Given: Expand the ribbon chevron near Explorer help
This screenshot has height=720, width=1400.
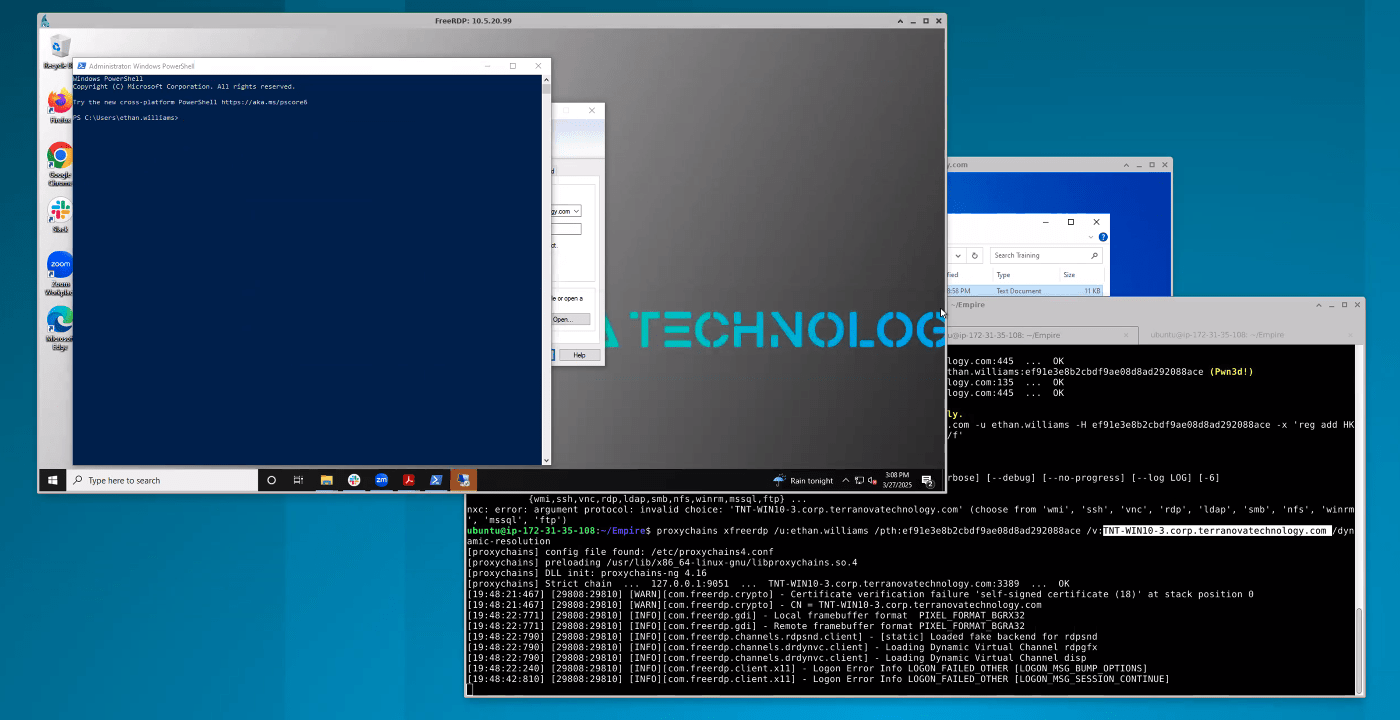Looking at the screenshot, I should pyautogui.click(x=1090, y=236).
